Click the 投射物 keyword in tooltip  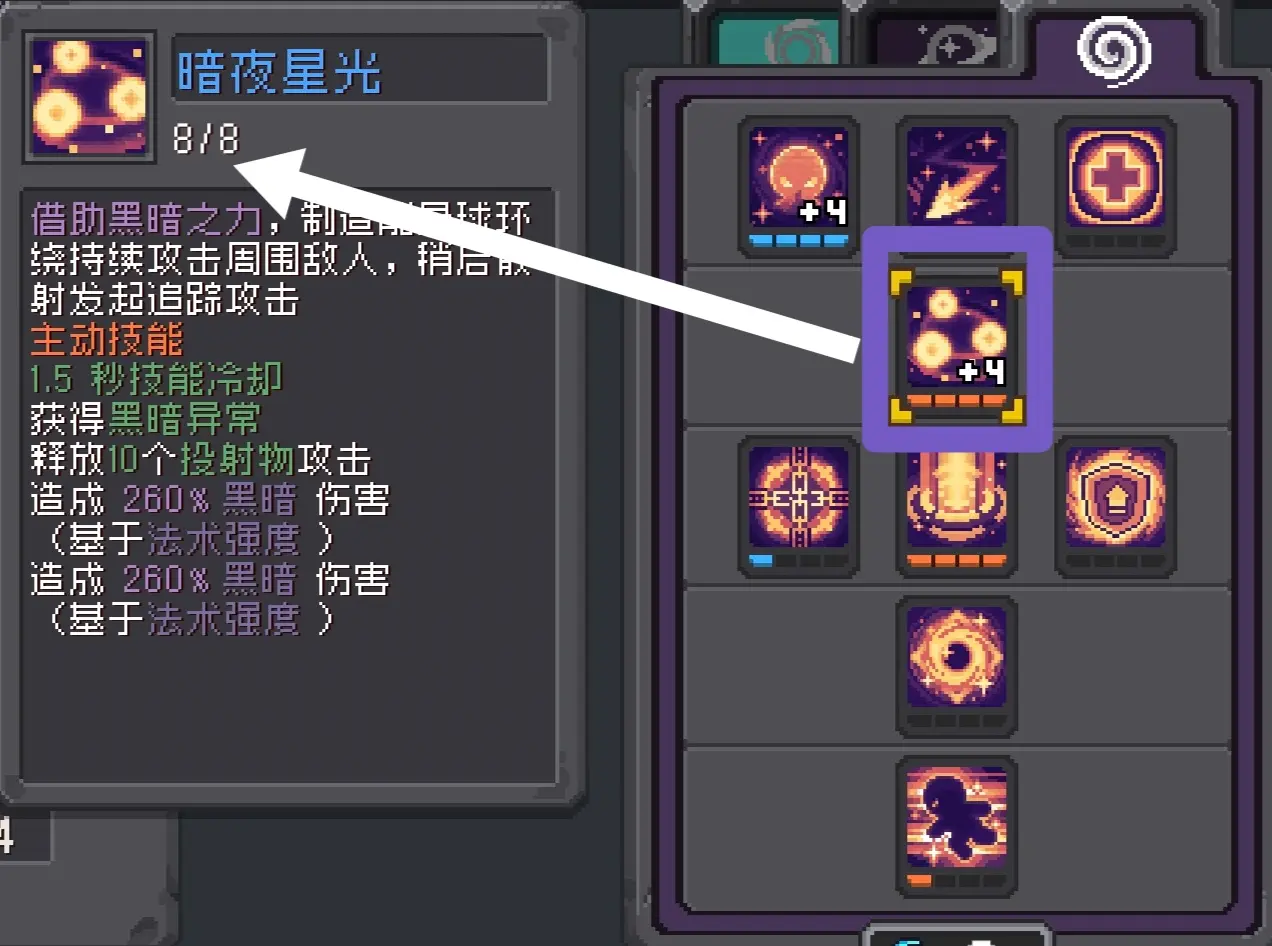pos(236,460)
